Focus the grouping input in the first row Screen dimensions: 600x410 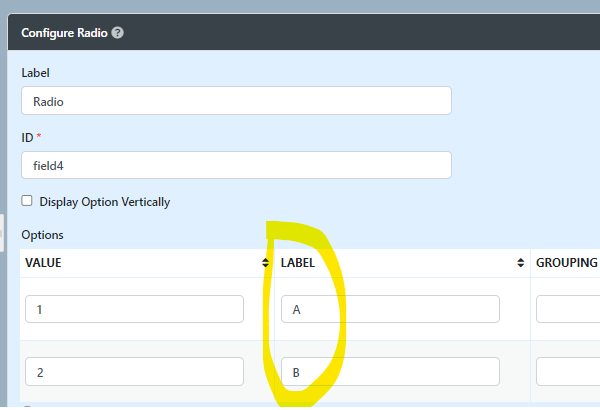coord(568,309)
